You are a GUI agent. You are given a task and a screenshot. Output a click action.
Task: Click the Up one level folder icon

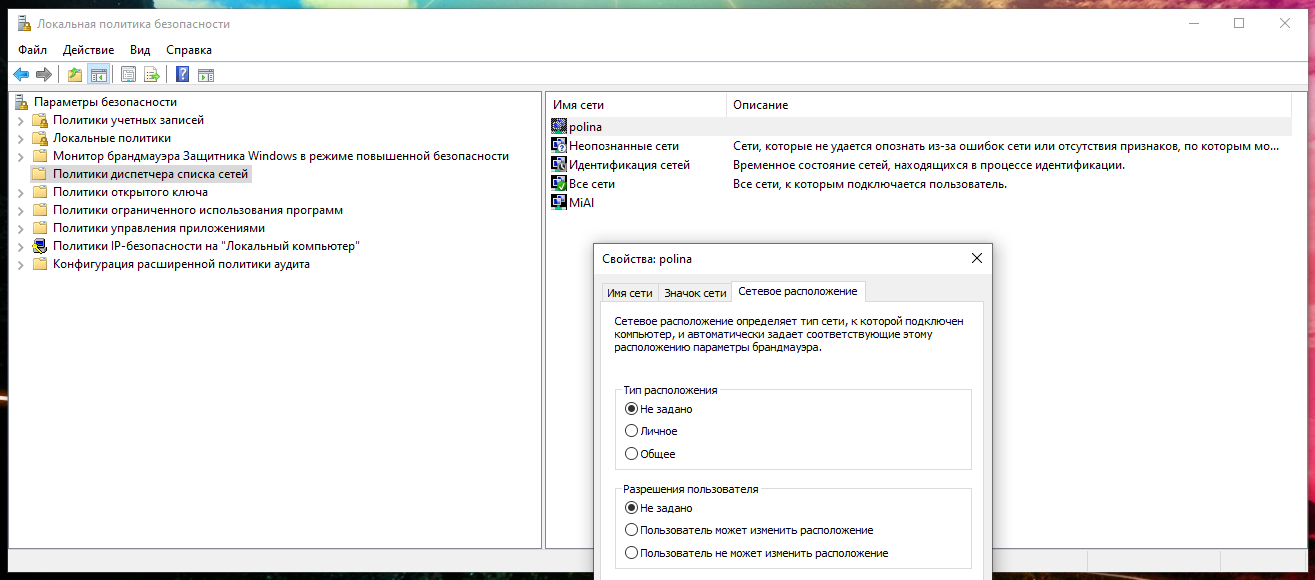pyautogui.click(x=74, y=74)
